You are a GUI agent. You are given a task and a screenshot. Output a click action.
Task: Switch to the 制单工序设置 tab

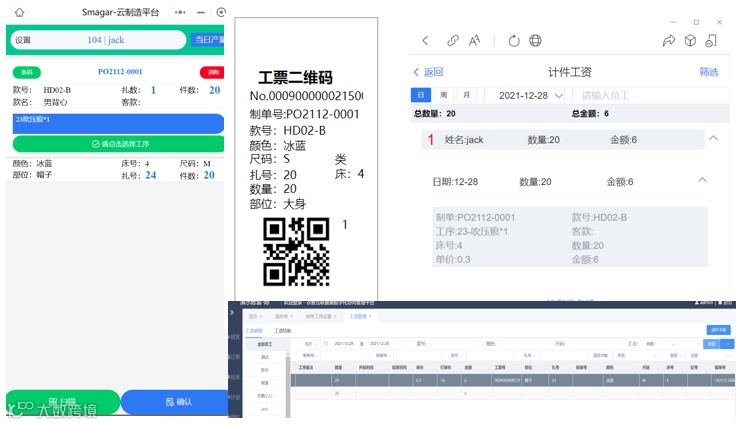pos(319,316)
